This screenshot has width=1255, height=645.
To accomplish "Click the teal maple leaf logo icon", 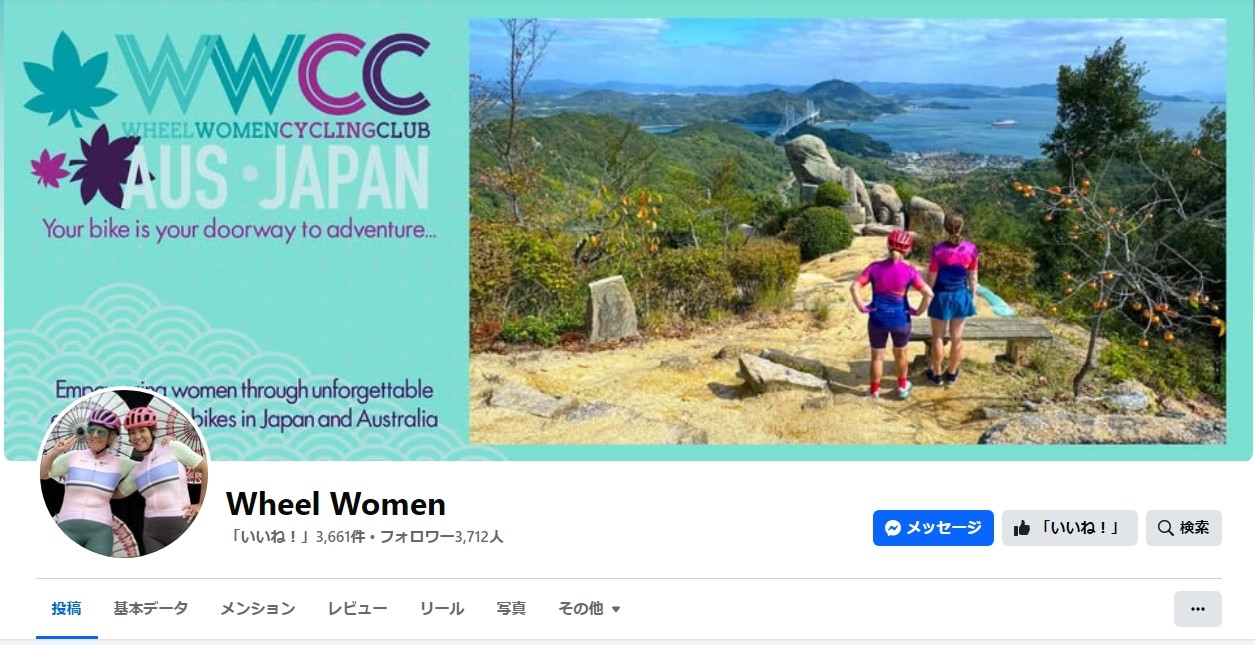I will point(68,78).
